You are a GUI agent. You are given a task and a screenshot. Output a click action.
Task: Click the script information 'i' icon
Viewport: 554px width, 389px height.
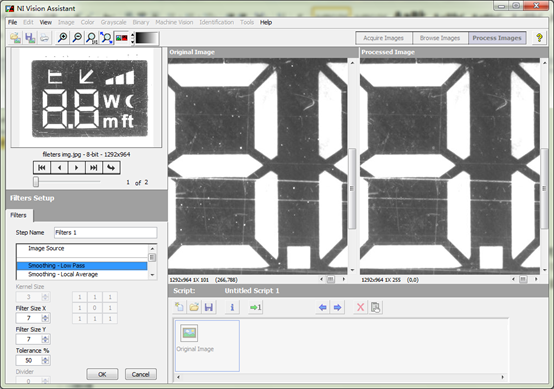pyautogui.click(x=232, y=307)
